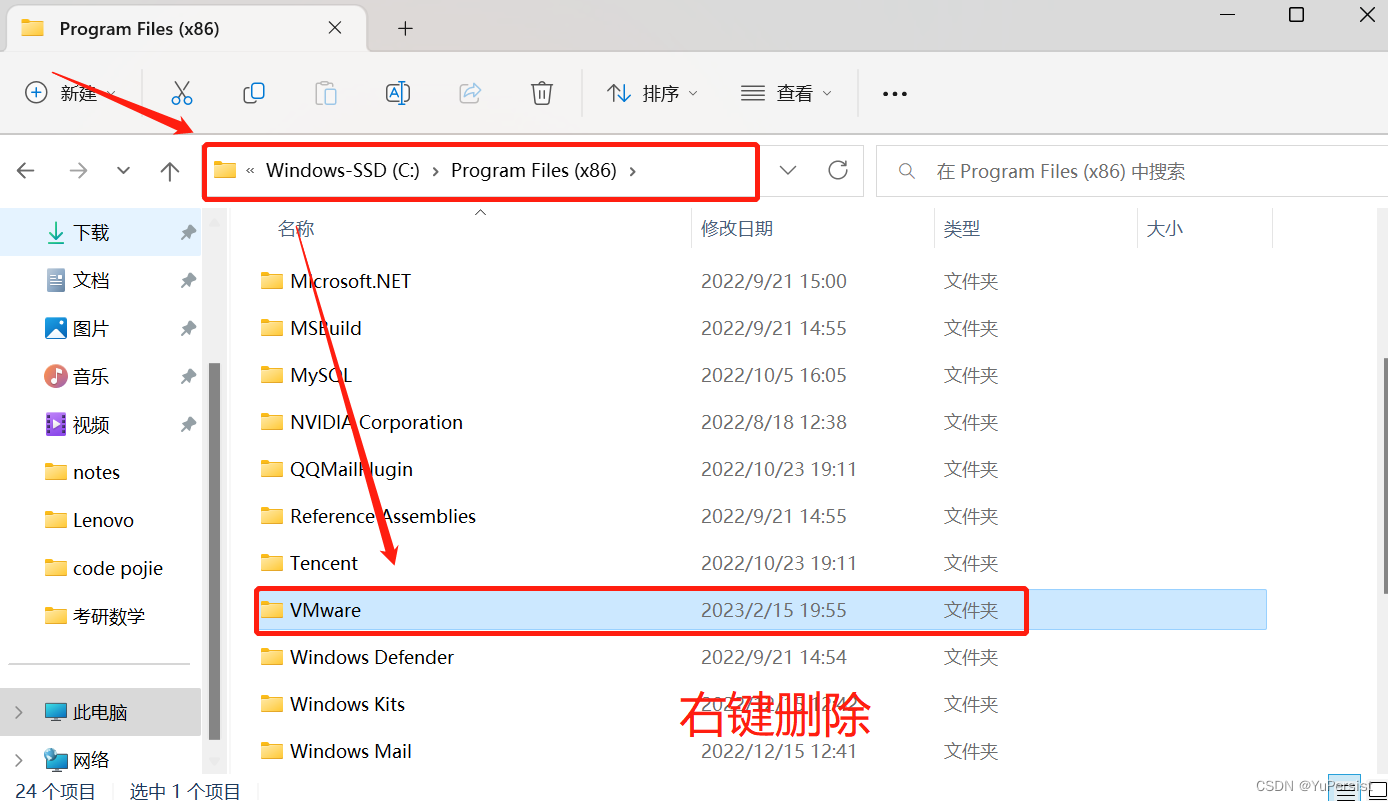The width and height of the screenshot is (1388, 801).
Task: Open the 新建 new item dropdown
Action: pyautogui.click(x=70, y=93)
